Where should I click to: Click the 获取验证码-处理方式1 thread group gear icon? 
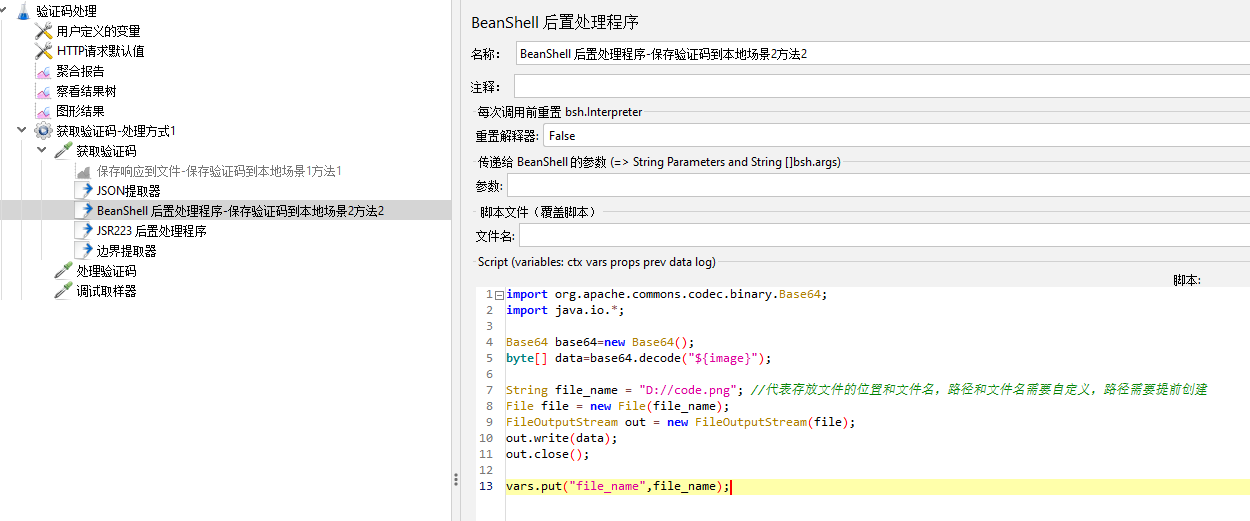coord(43,131)
